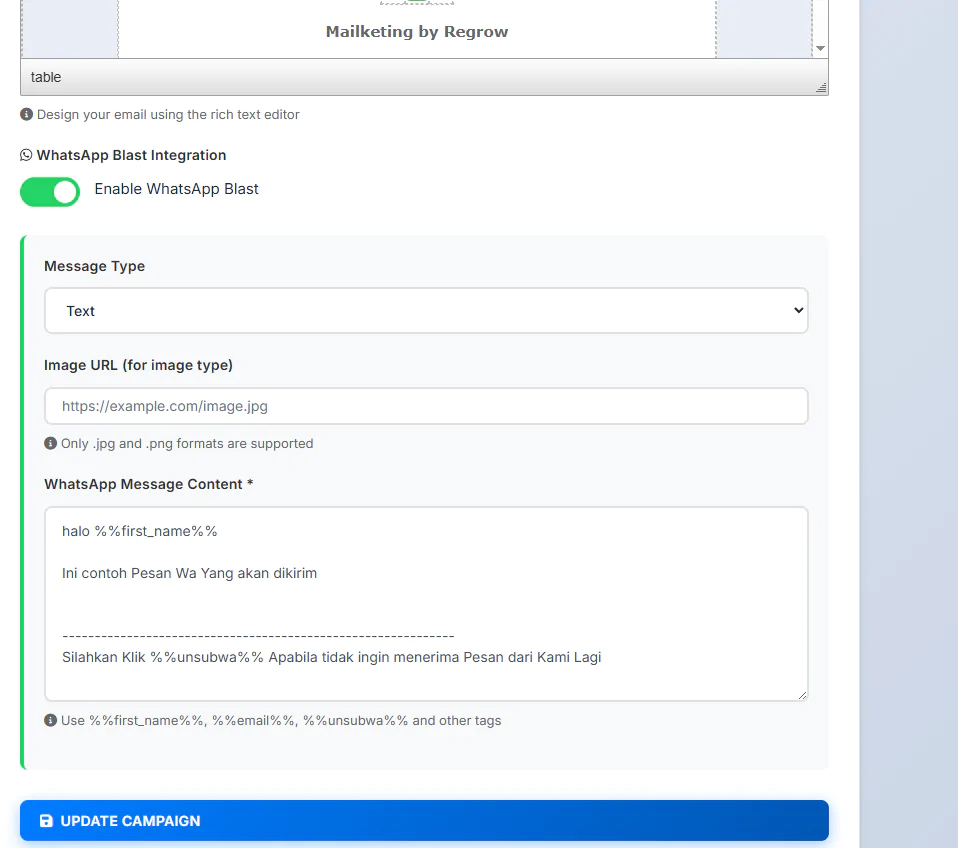The image size is (958, 848).
Task: Focus the Image URL input field
Action: tap(426, 406)
